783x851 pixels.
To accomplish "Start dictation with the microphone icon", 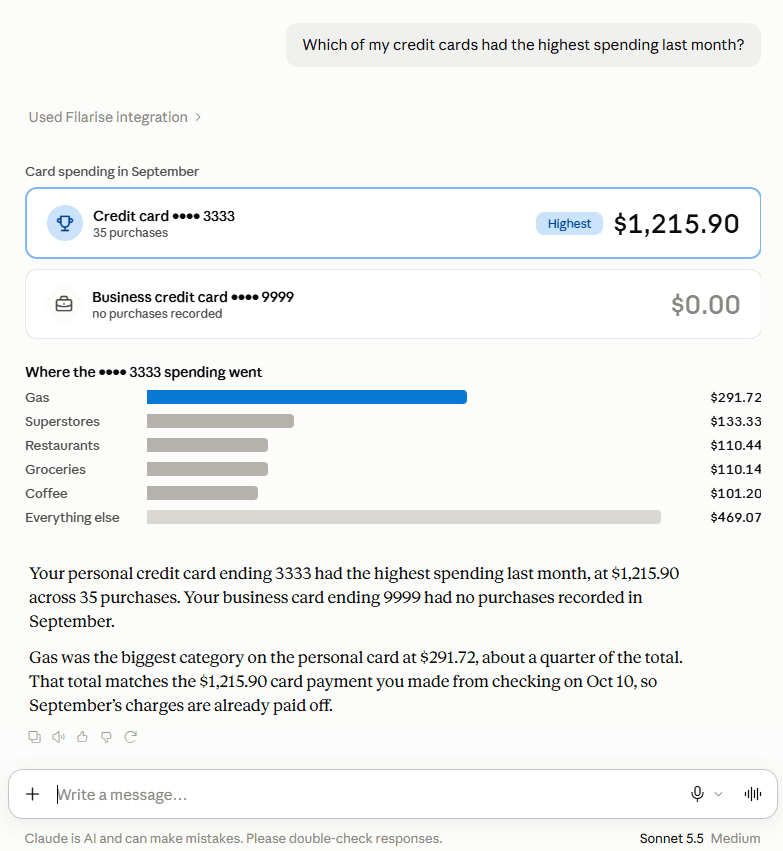I will pyautogui.click(x=697, y=794).
